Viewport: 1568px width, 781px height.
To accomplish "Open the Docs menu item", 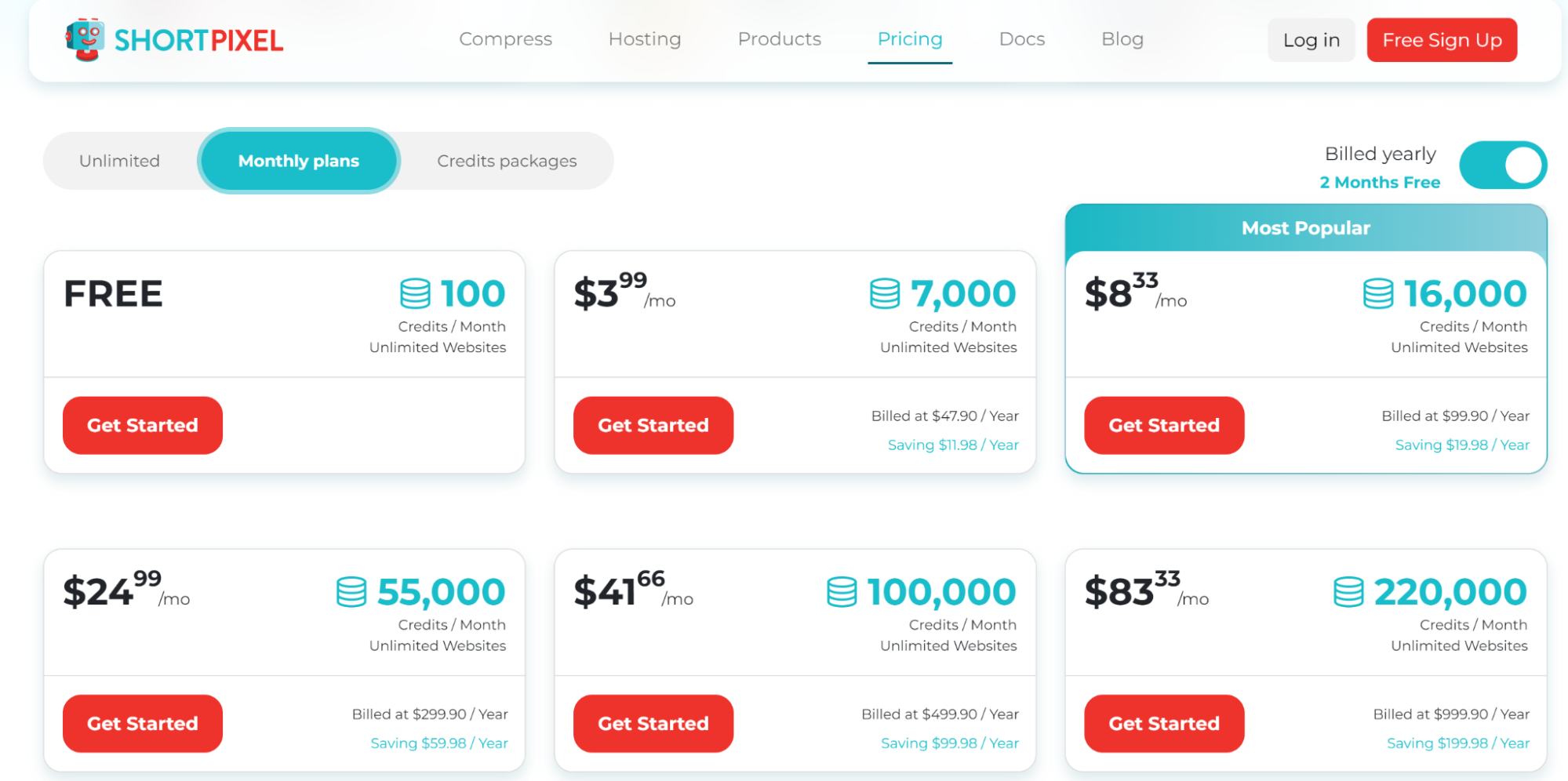I will (1022, 39).
